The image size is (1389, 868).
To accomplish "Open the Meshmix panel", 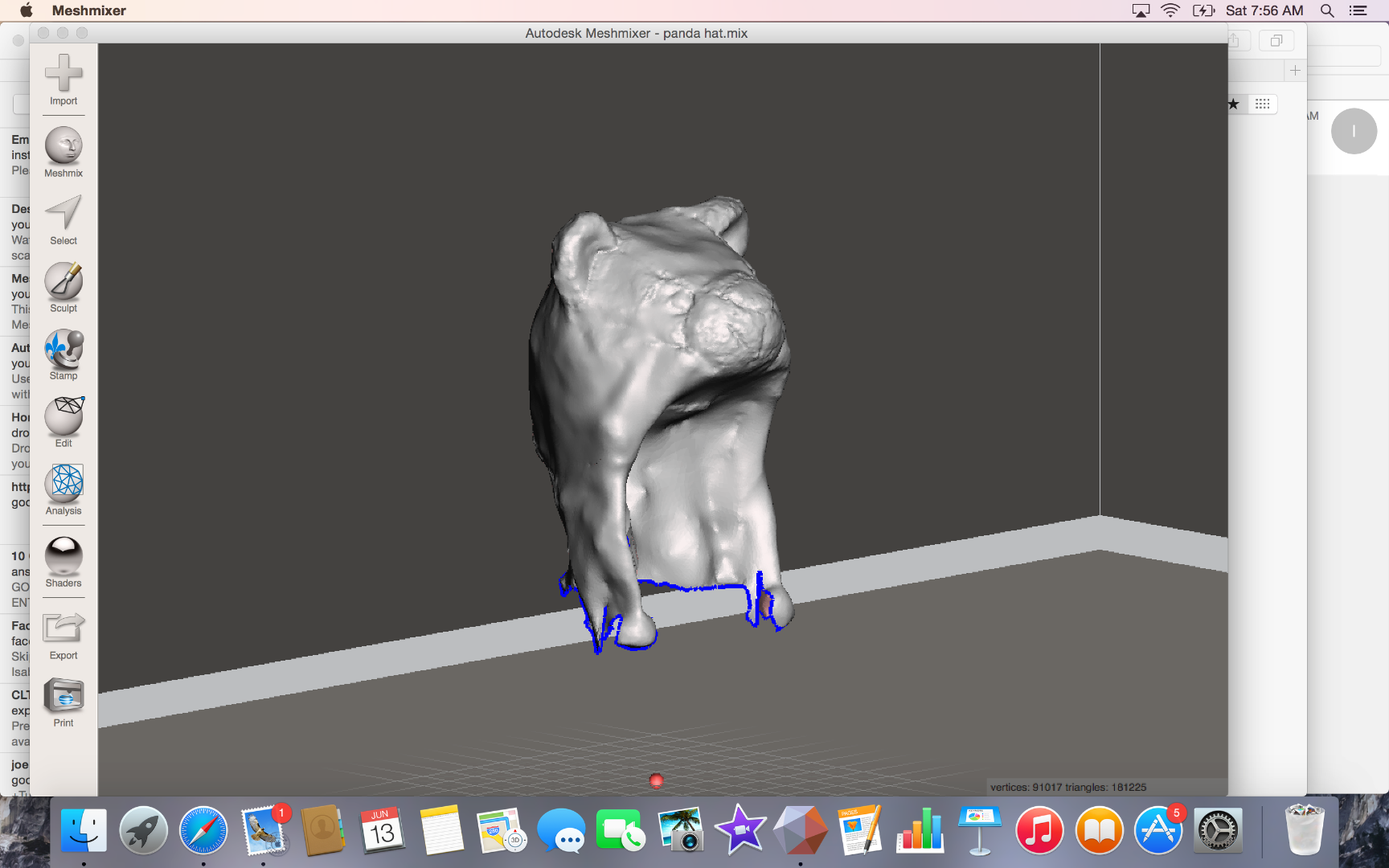I will (64, 153).
